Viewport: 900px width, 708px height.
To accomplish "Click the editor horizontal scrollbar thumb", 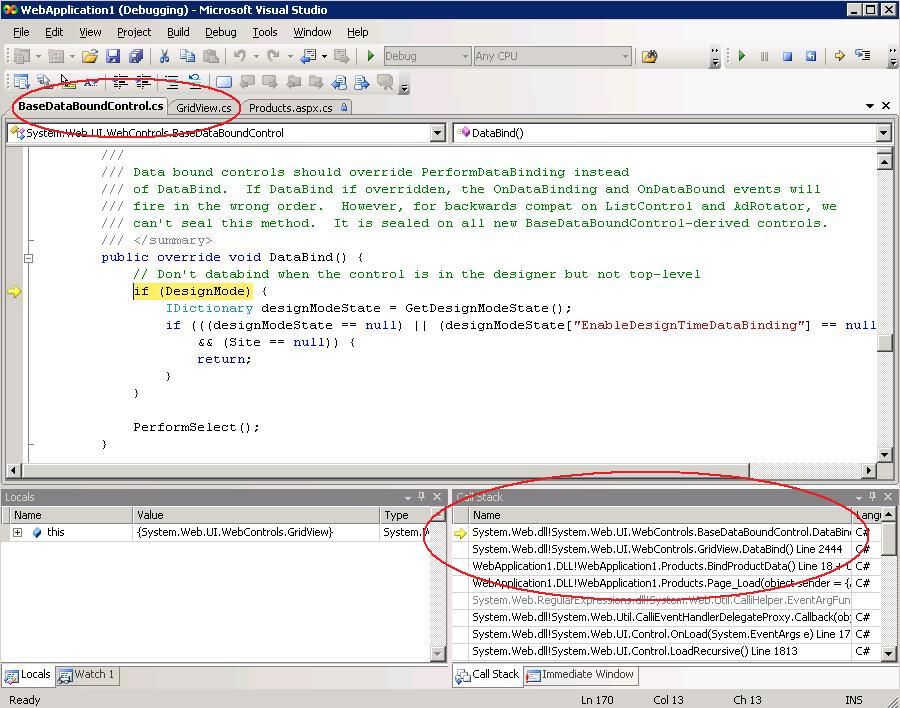I will [385, 471].
